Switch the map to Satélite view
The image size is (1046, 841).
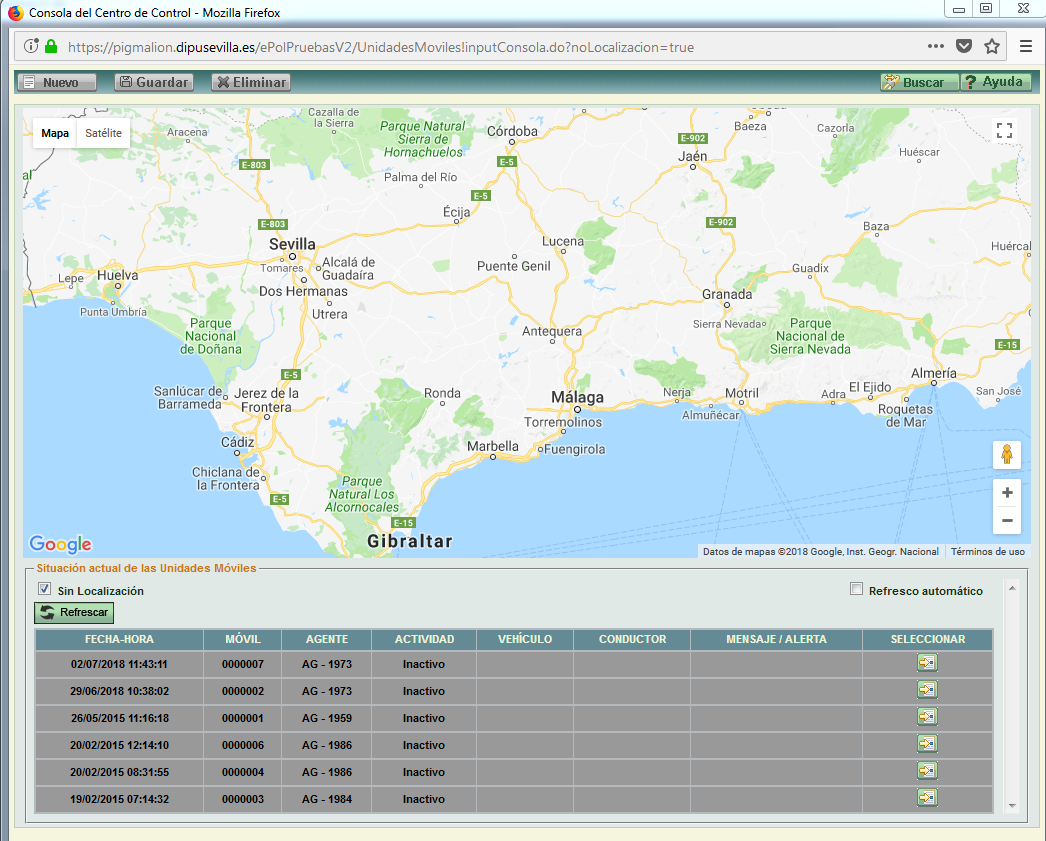pyautogui.click(x=103, y=133)
